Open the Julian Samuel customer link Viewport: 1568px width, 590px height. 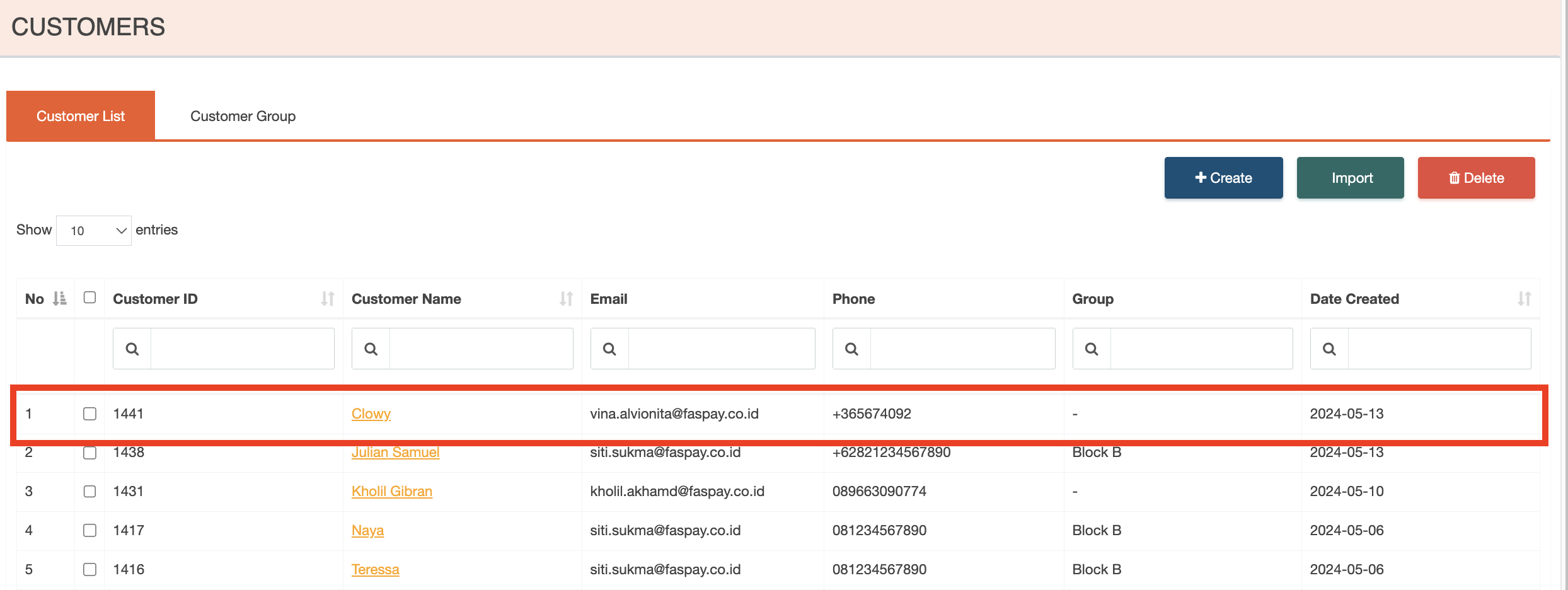pos(395,453)
